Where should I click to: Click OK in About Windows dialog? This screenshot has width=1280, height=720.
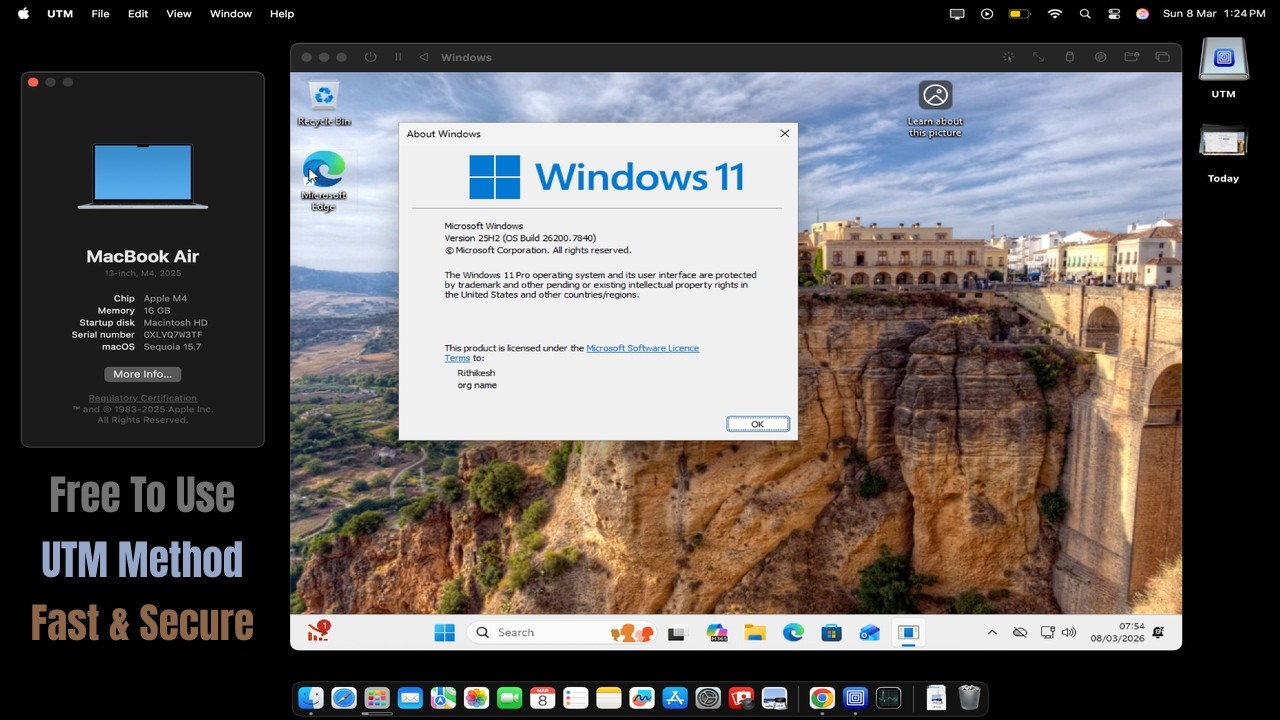pyautogui.click(x=757, y=424)
